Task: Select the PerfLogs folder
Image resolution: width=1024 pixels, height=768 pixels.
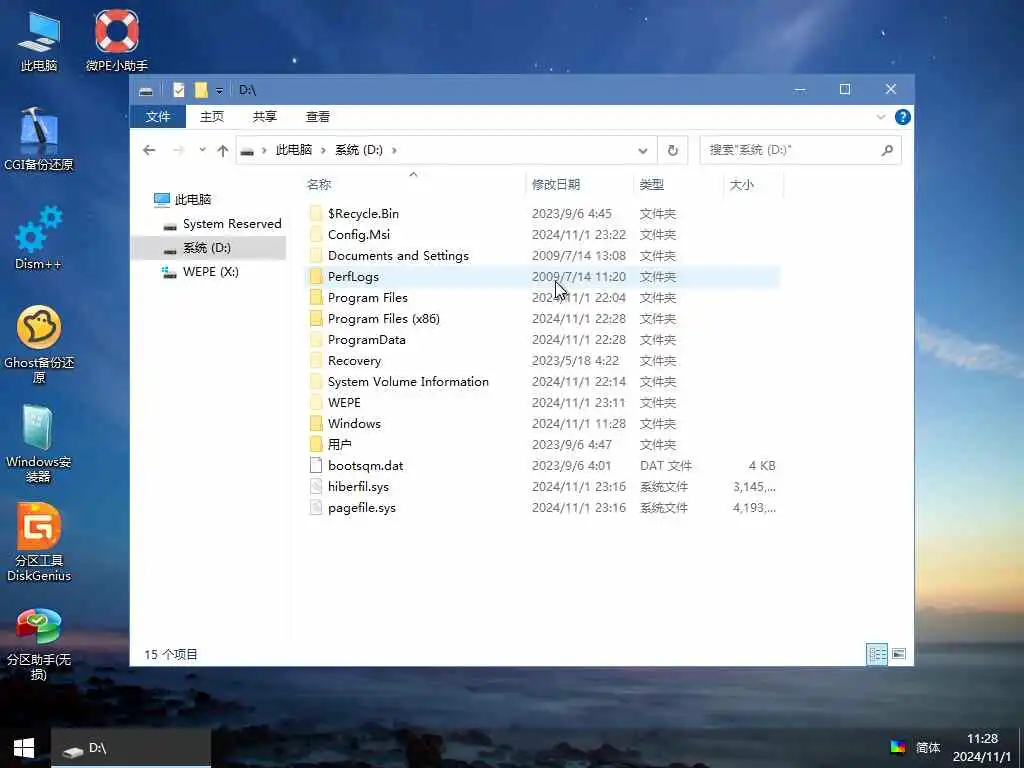Action: coord(353,276)
